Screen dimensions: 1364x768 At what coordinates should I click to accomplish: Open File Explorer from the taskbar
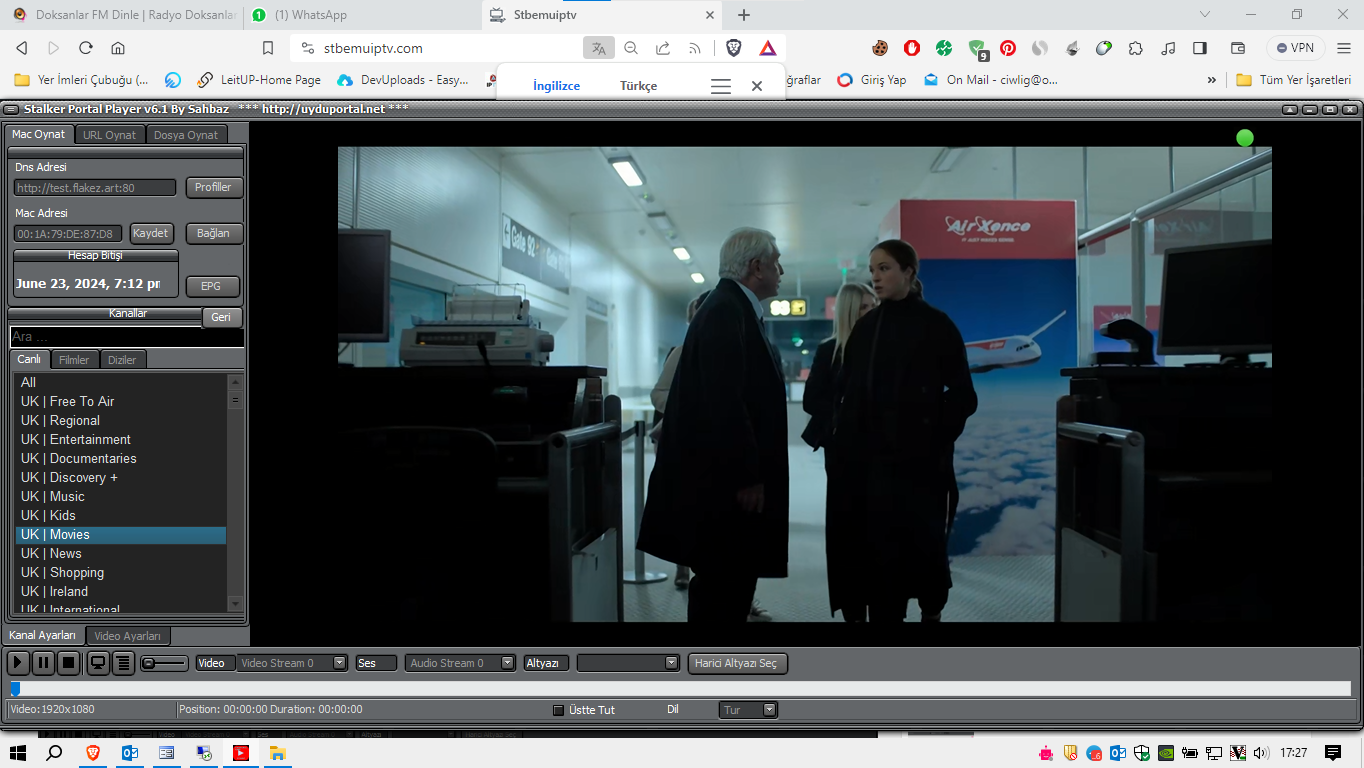click(x=277, y=753)
